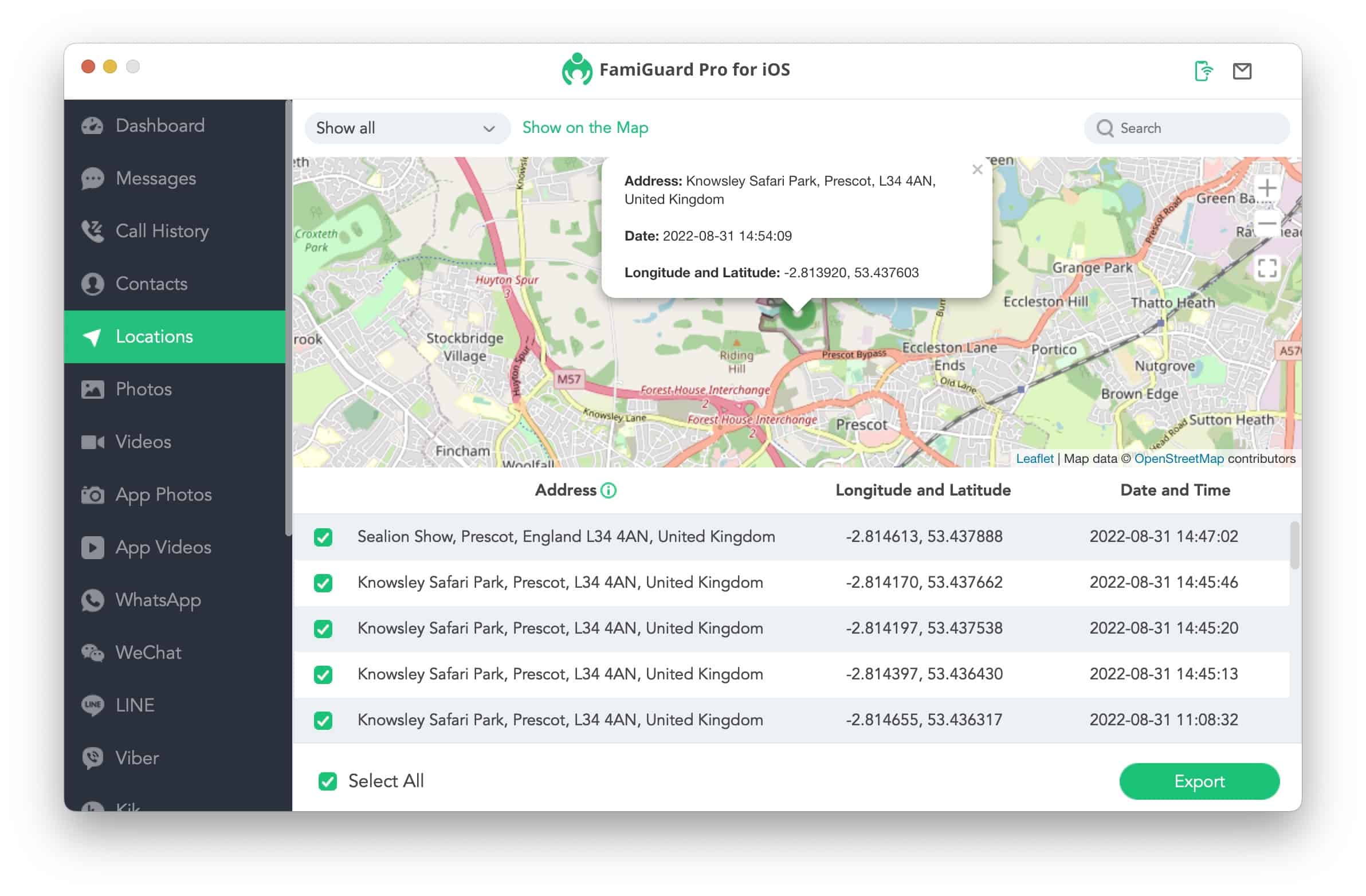1366x896 pixels.
Task: Click coordinates -2.814397, 53.436430
Action: [x=924, y=675]
